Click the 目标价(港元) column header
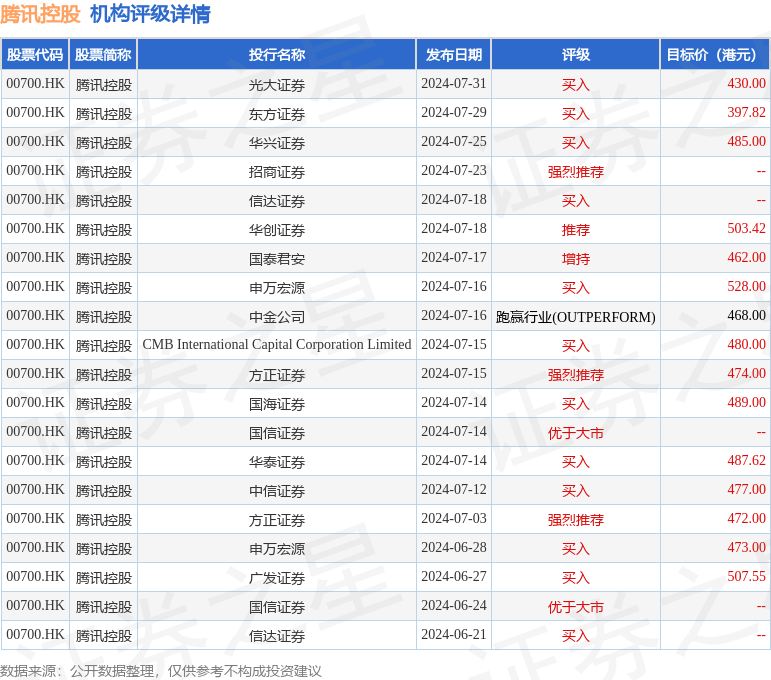Screen dimensions: 771x680 click(715, 55)
